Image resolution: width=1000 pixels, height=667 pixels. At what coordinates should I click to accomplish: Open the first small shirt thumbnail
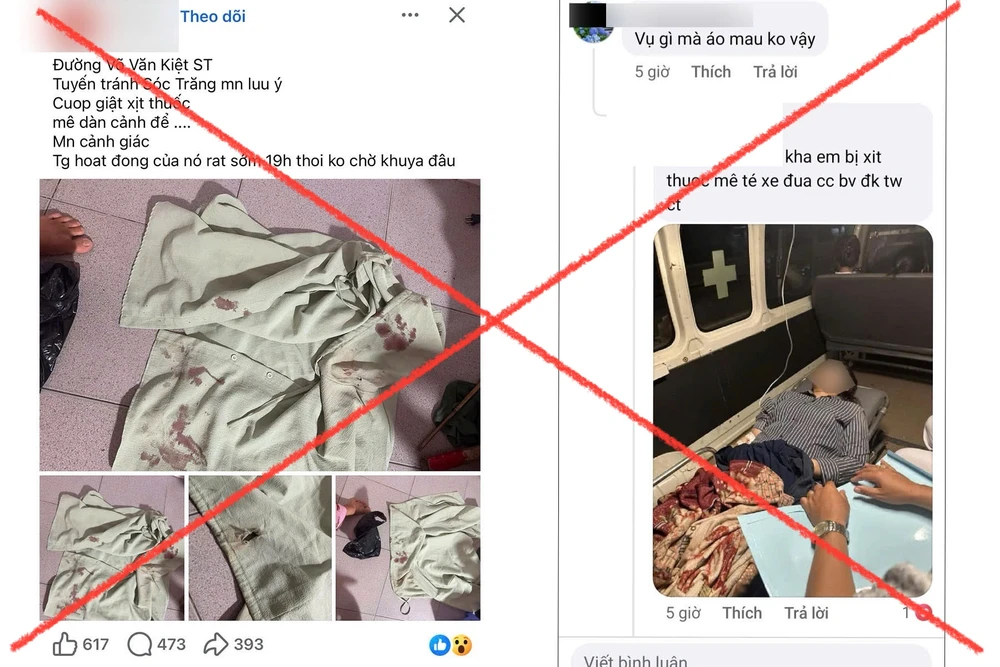[112, 548]
